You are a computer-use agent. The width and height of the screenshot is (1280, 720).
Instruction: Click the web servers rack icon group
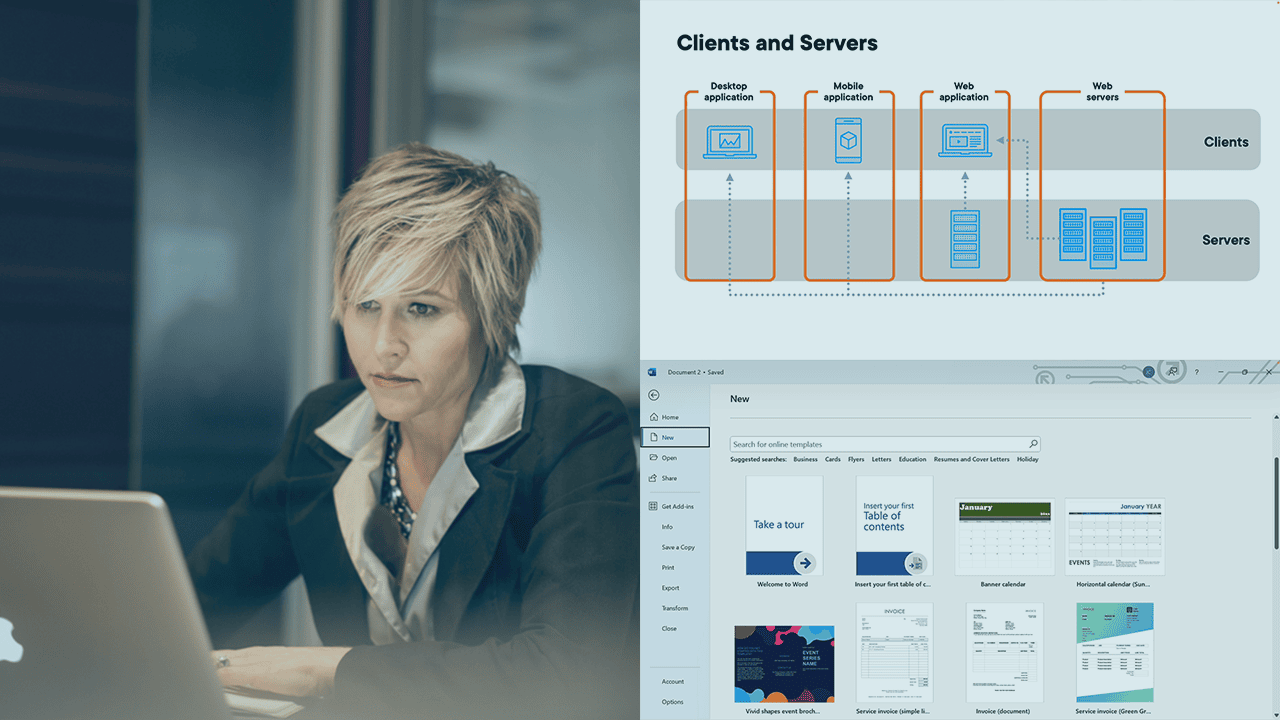coord(1102,237)
